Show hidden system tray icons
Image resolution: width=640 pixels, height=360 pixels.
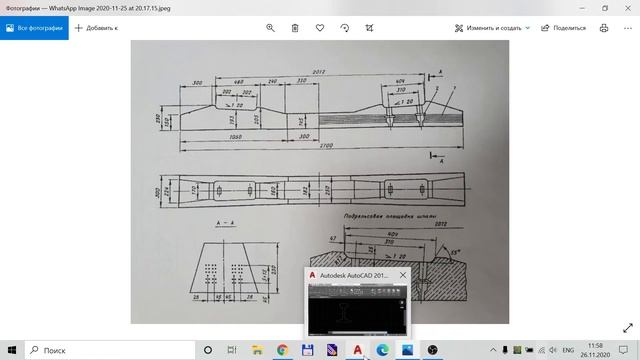[493, 350]
